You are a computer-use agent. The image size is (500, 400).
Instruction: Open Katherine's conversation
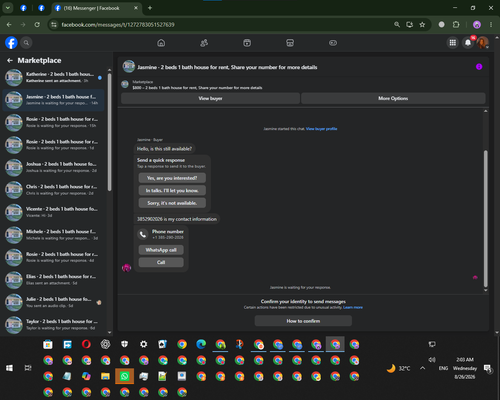pyautogui.click(x=53, y=77)
